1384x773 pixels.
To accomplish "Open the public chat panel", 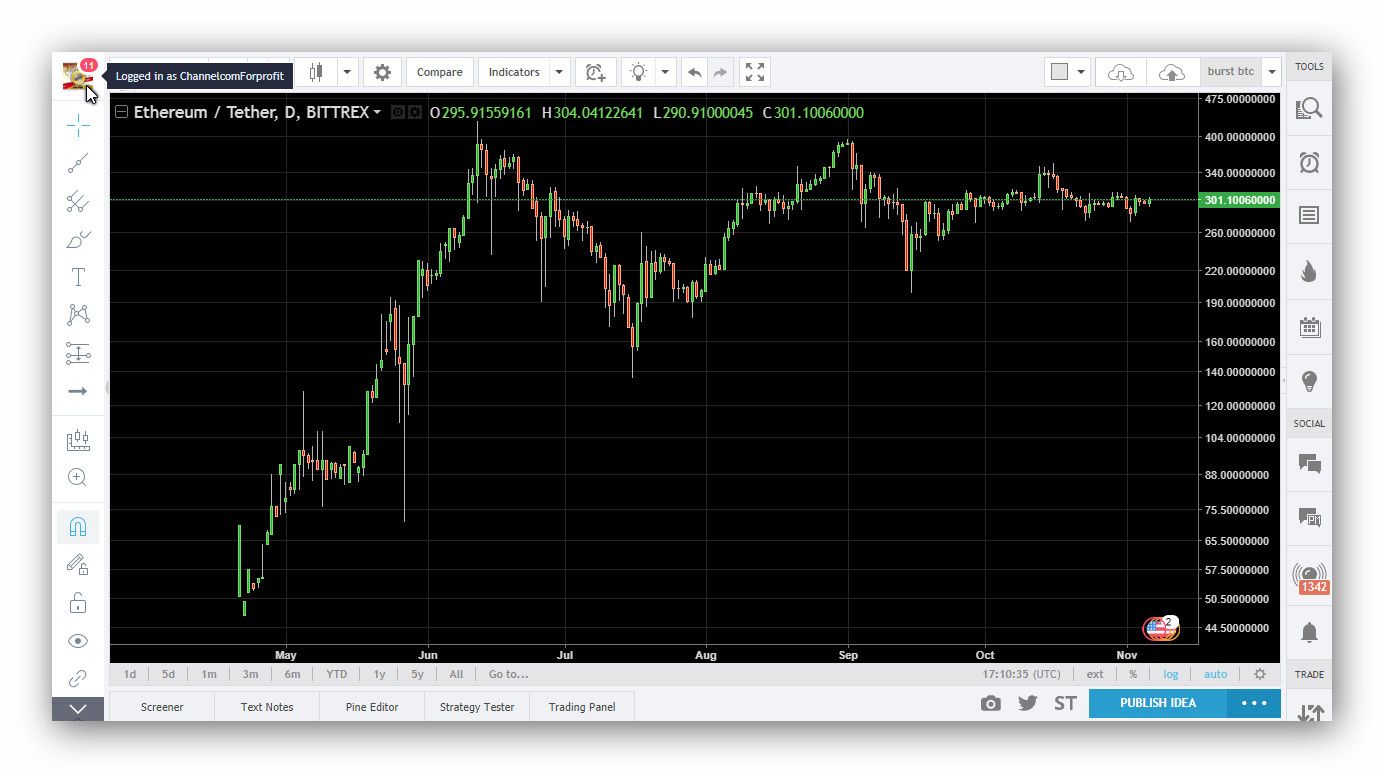I will coord(1309,464).
